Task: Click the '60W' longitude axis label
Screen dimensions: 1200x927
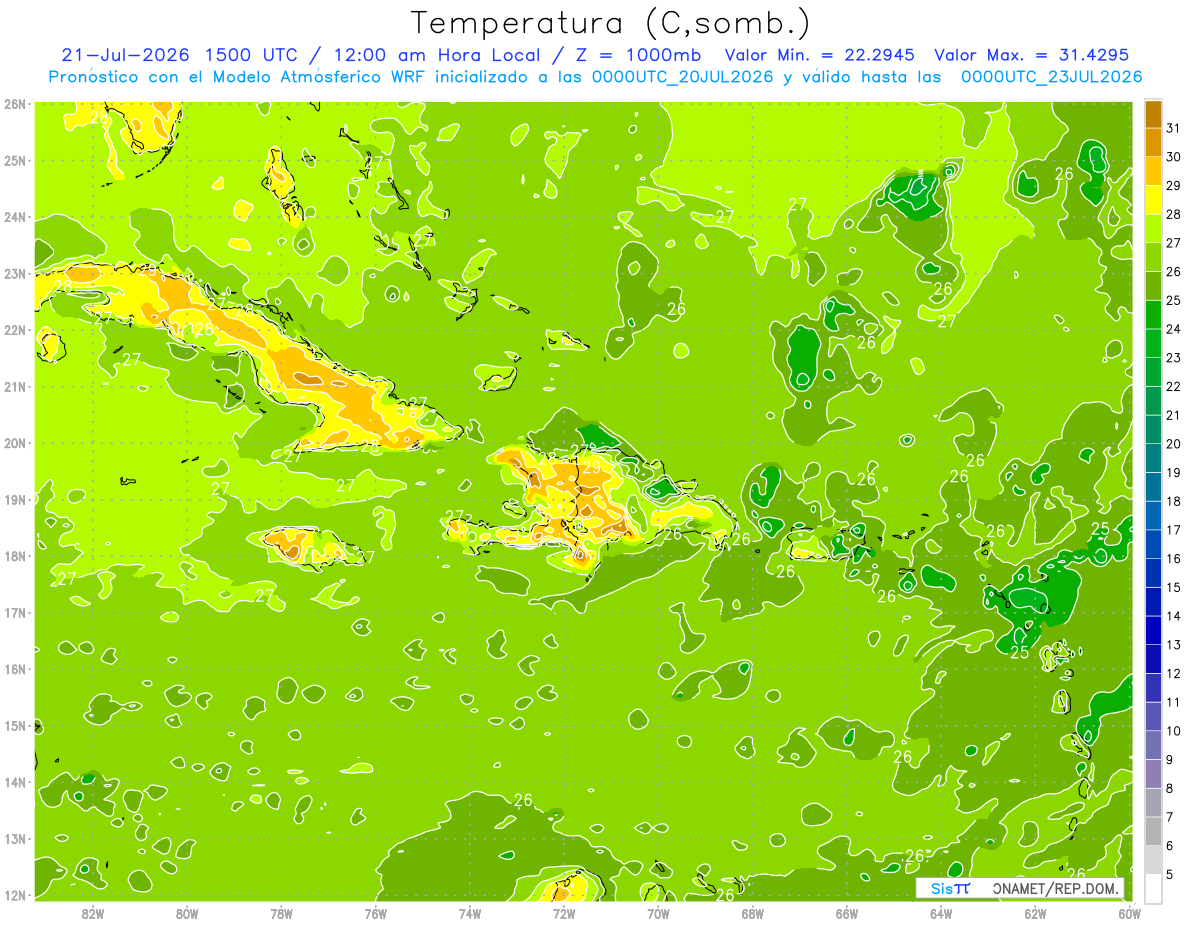Action: tap(1130, 913)
